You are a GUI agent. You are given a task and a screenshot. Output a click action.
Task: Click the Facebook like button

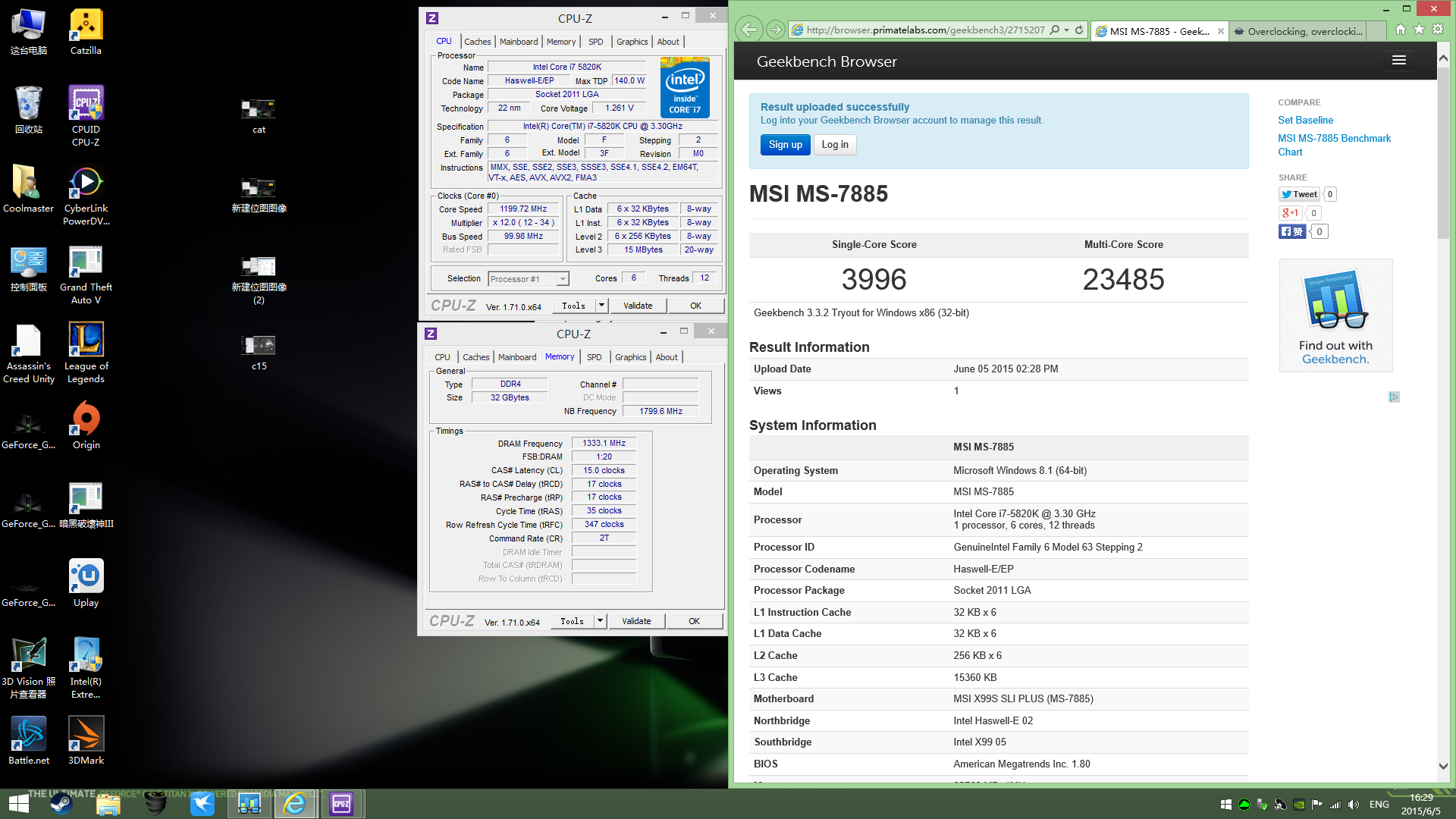click(x=1292, y=231)
